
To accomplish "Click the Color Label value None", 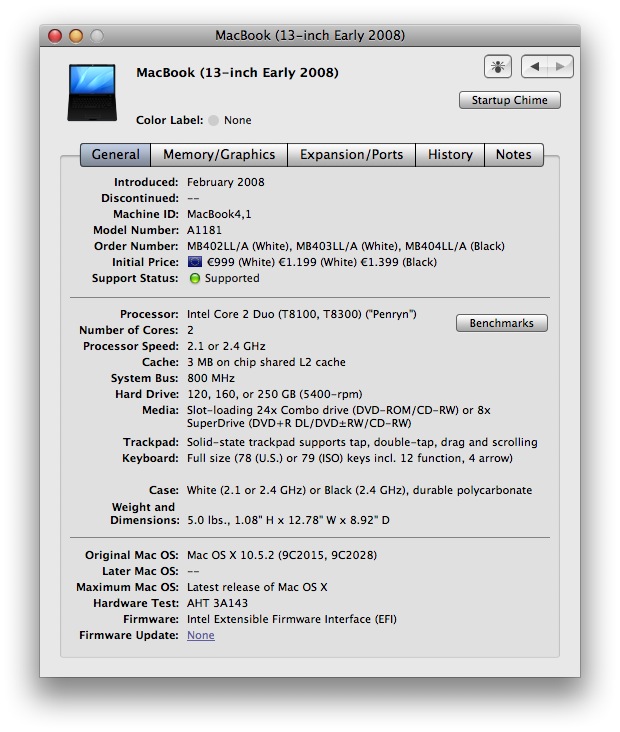I will coord(238,120).
